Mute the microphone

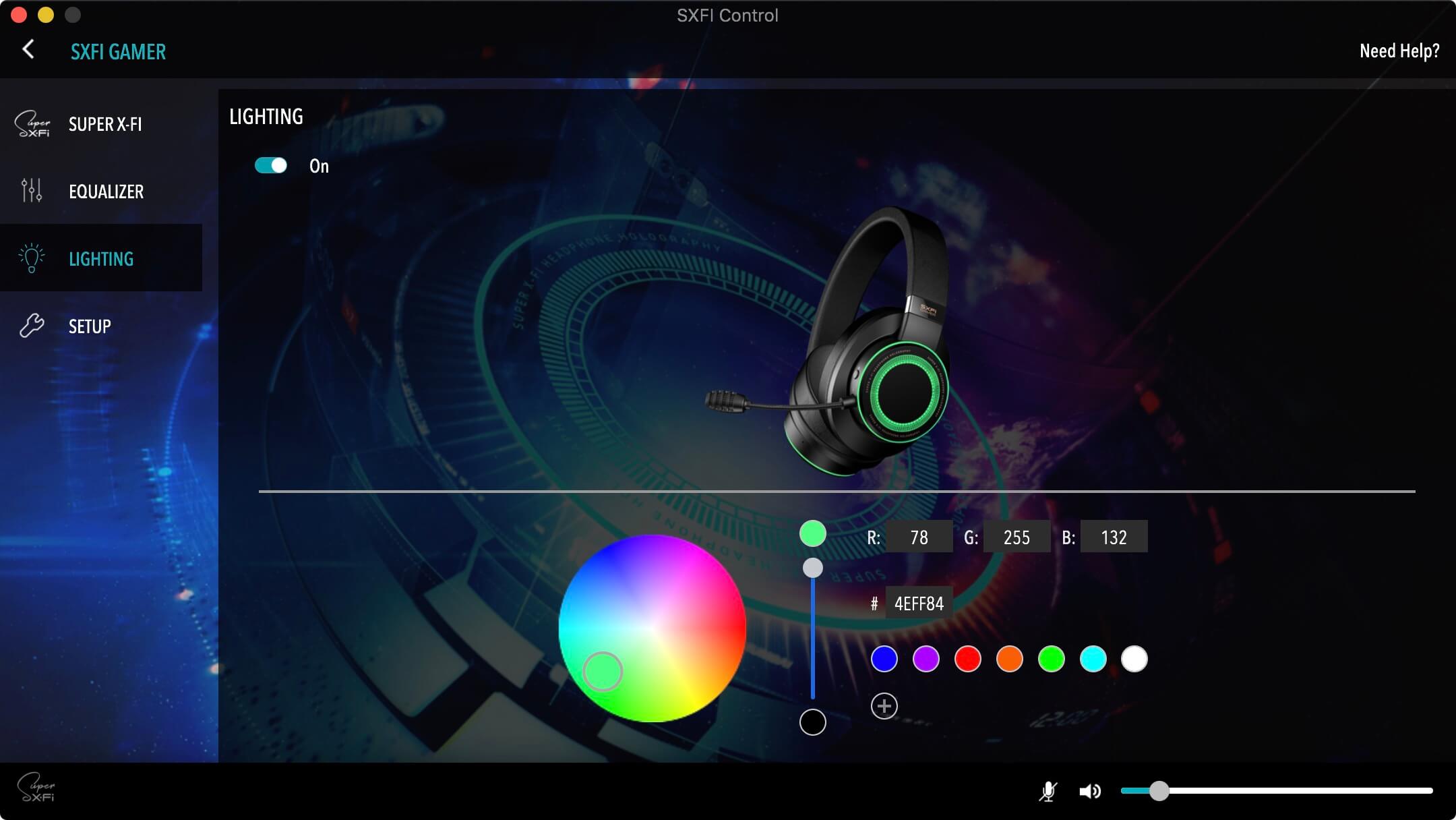1050,792
